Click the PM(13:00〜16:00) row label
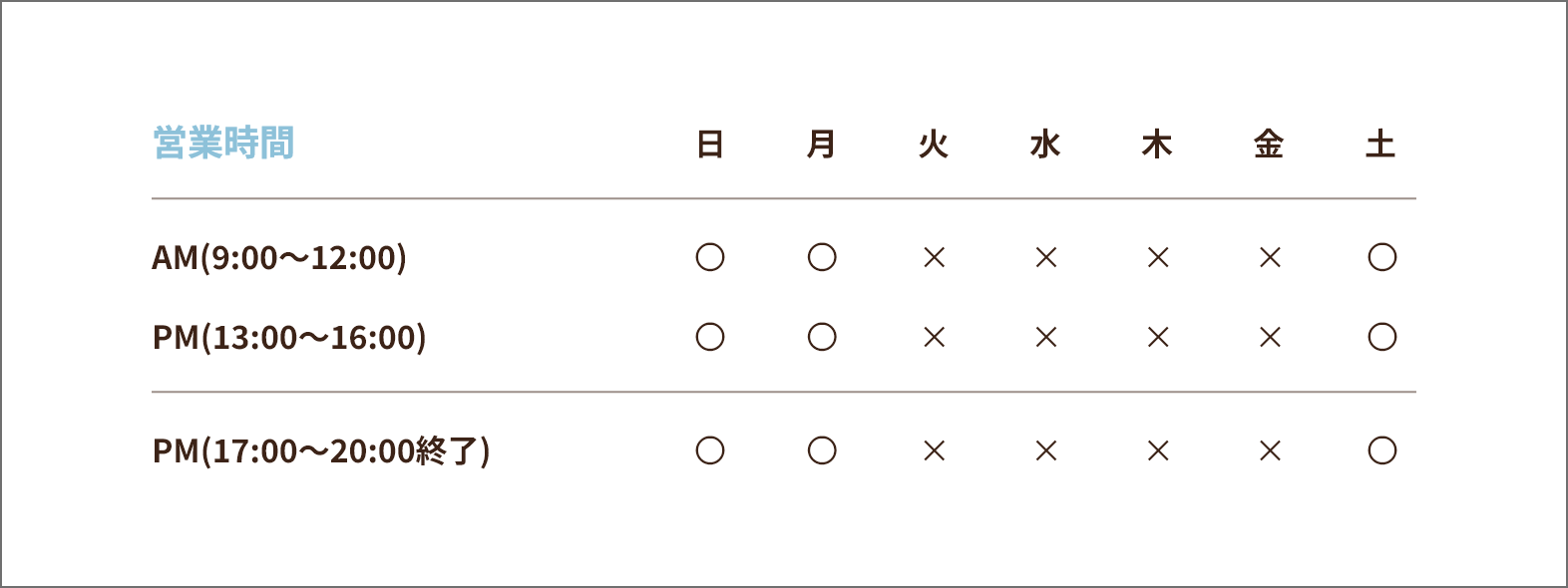 pyautogui.click(x=289, y=338)
